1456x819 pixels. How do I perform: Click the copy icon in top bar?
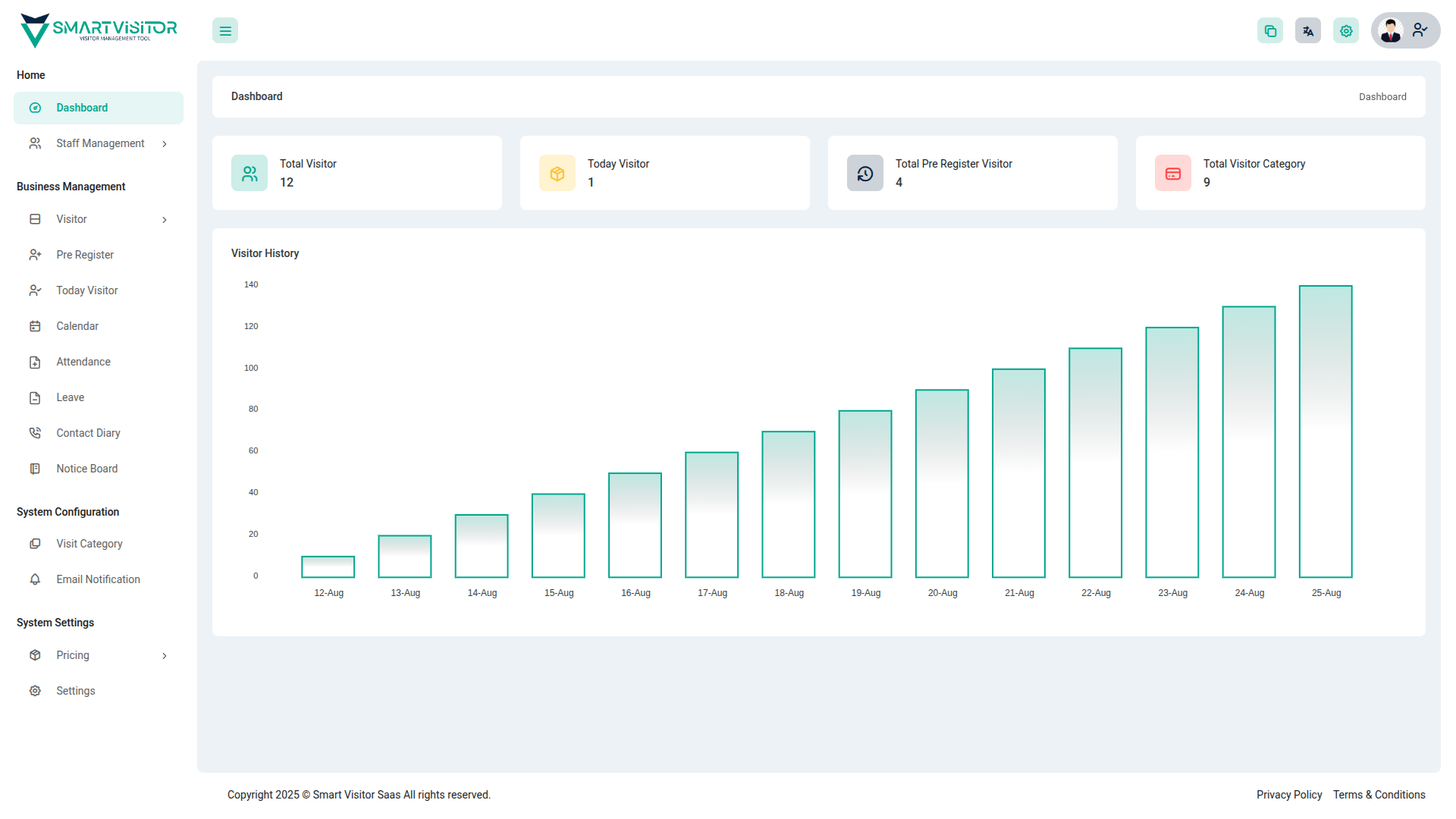(x=1270, y=31)
